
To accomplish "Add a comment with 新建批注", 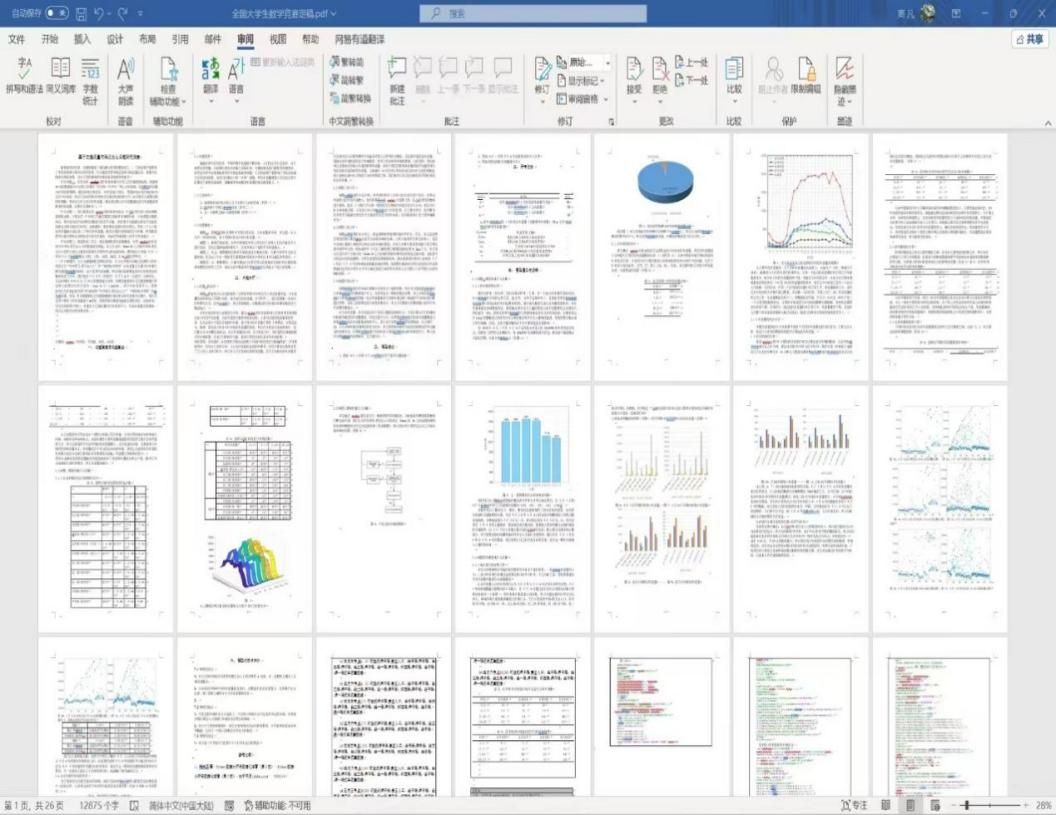I will (397, 79).
